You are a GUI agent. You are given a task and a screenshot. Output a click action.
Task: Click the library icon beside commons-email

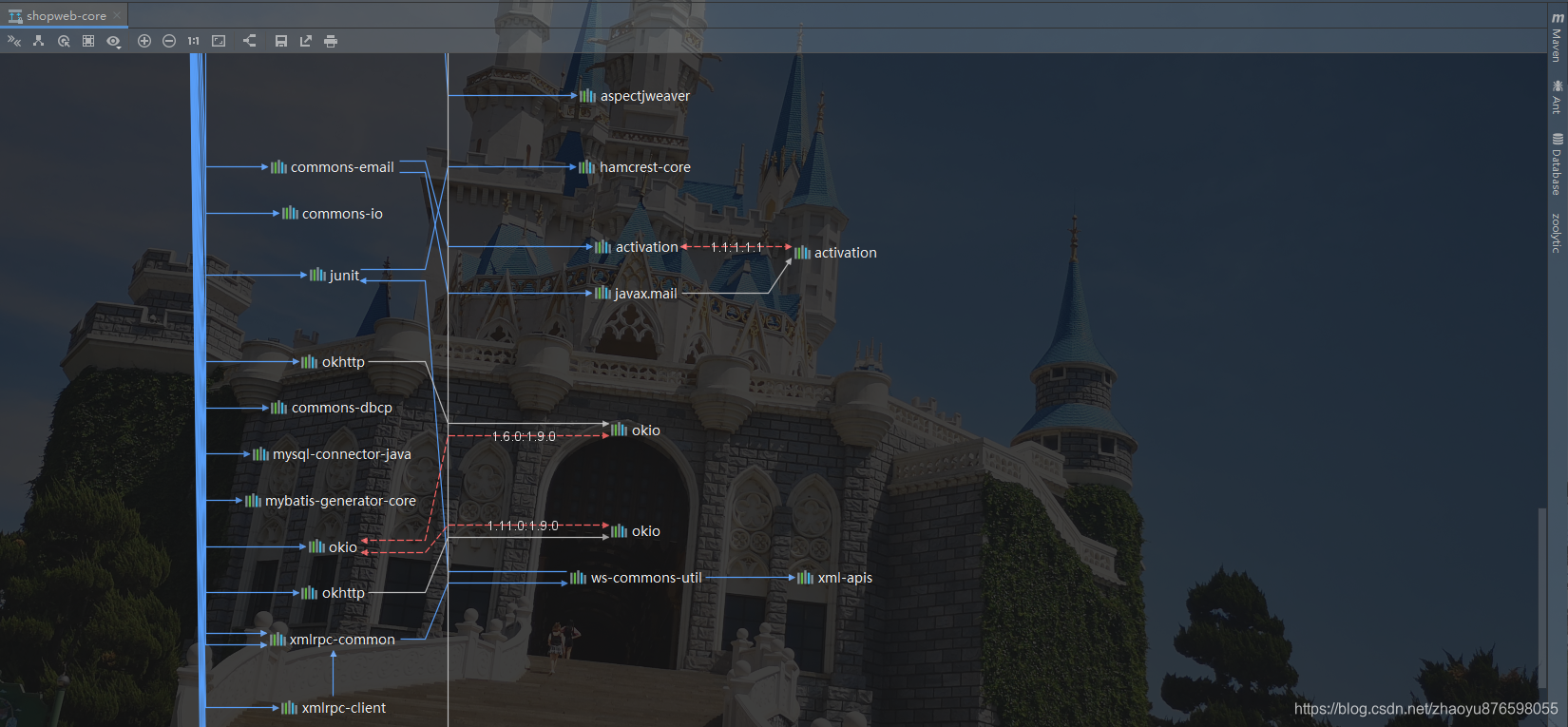click(278, 167)
